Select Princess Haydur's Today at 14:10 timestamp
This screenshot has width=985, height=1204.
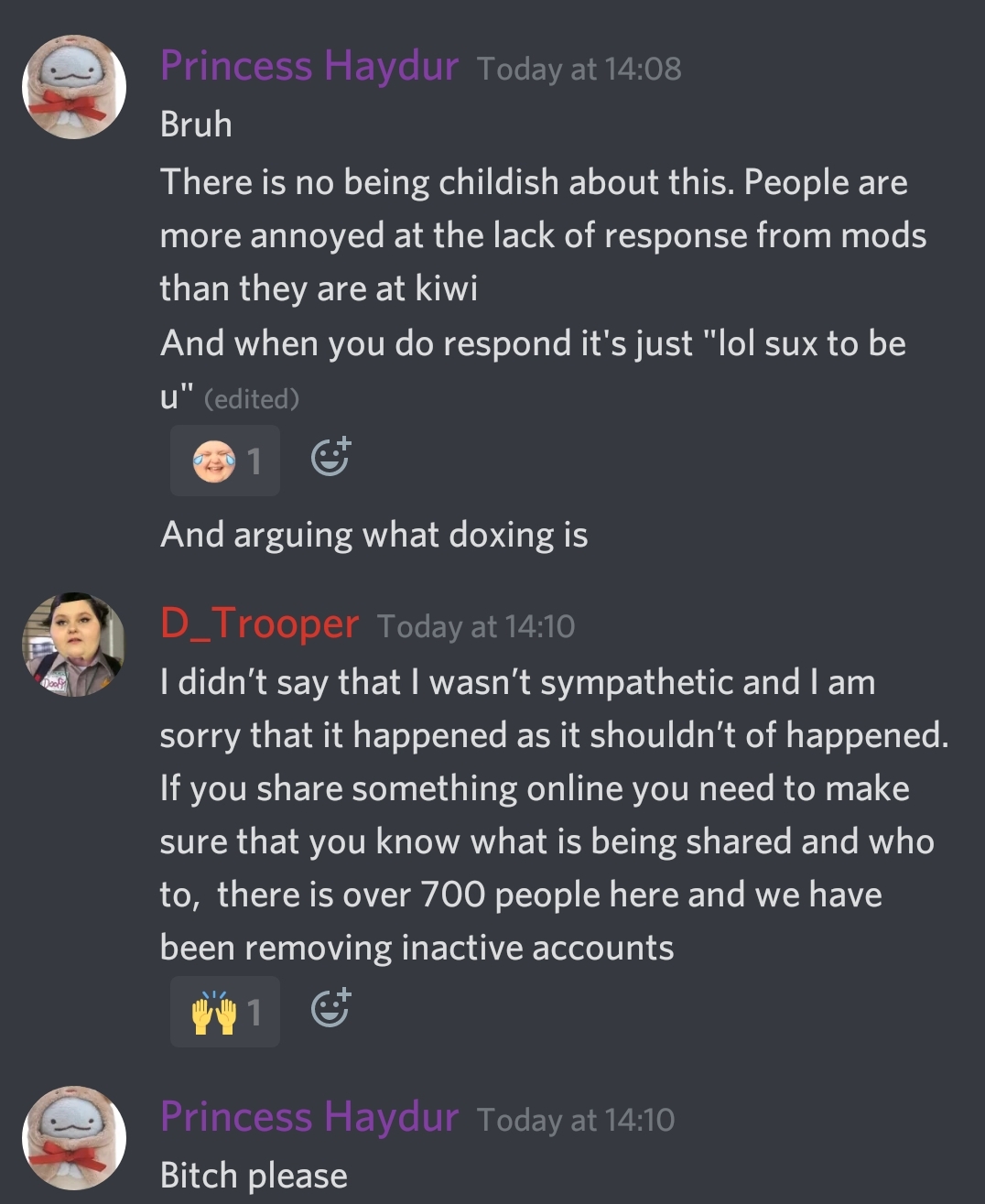click(x=576, y=1121)
